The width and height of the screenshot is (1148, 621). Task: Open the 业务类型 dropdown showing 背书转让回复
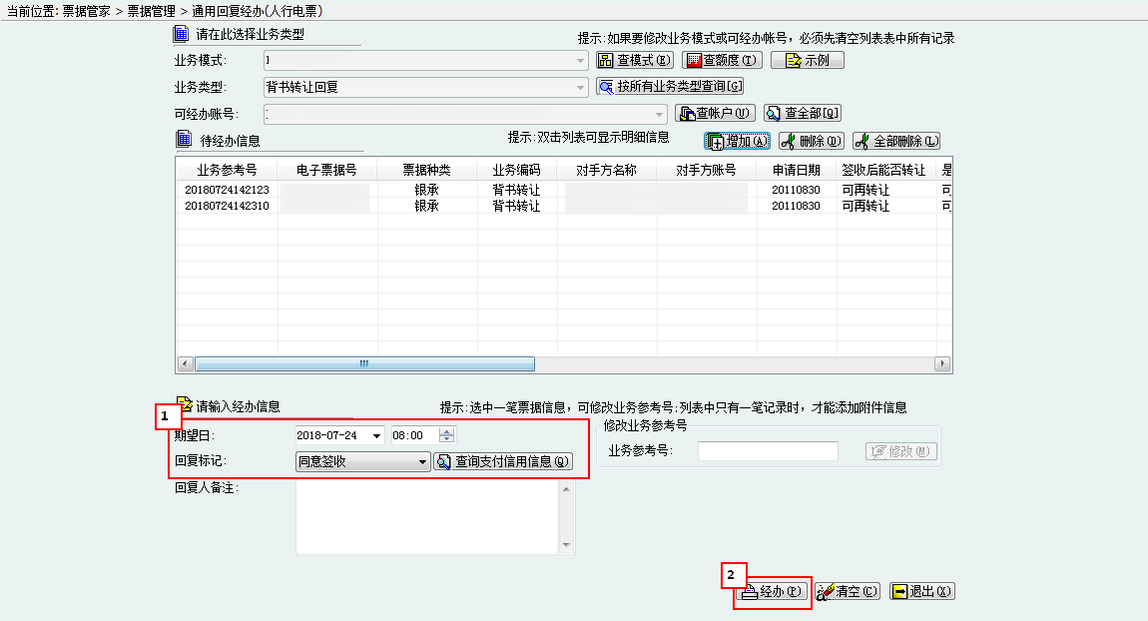pyautogui.click(x=581, y=88)
